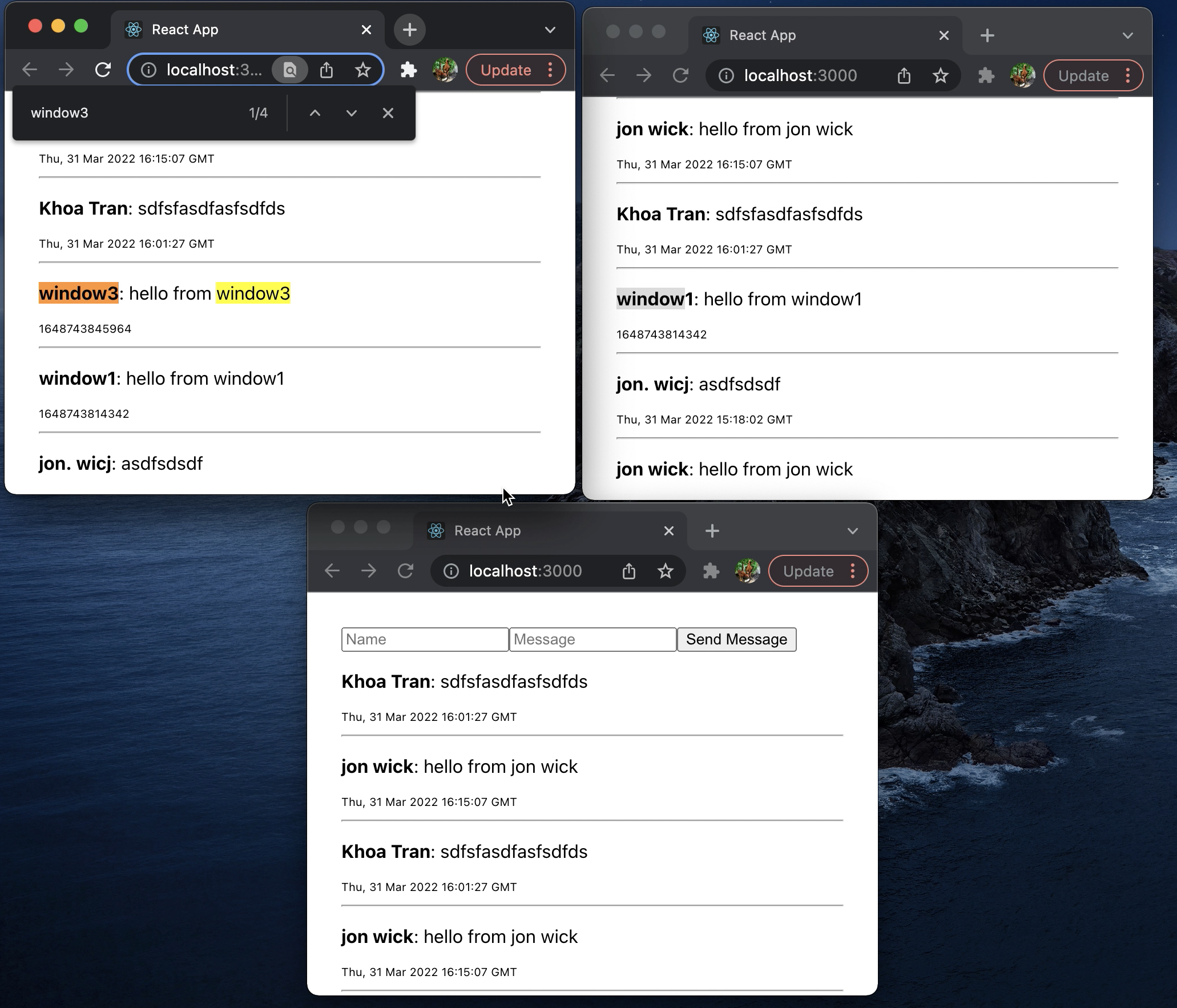Screen dimensions: 1177x1008
Task: Expand tab search chevron in bottom window
Action: pyautogui.click(x=853, y=531)
